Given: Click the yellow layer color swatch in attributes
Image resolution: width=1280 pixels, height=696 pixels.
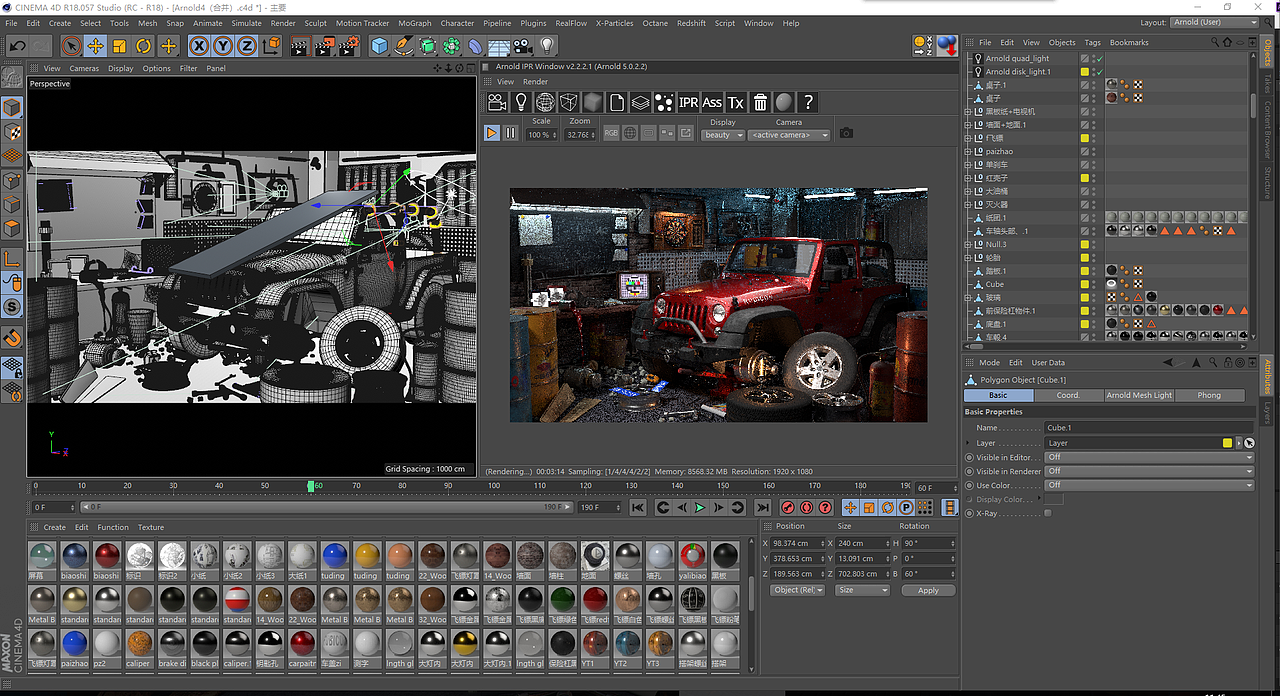Looking at the screenshot, I should (1227, 443).
